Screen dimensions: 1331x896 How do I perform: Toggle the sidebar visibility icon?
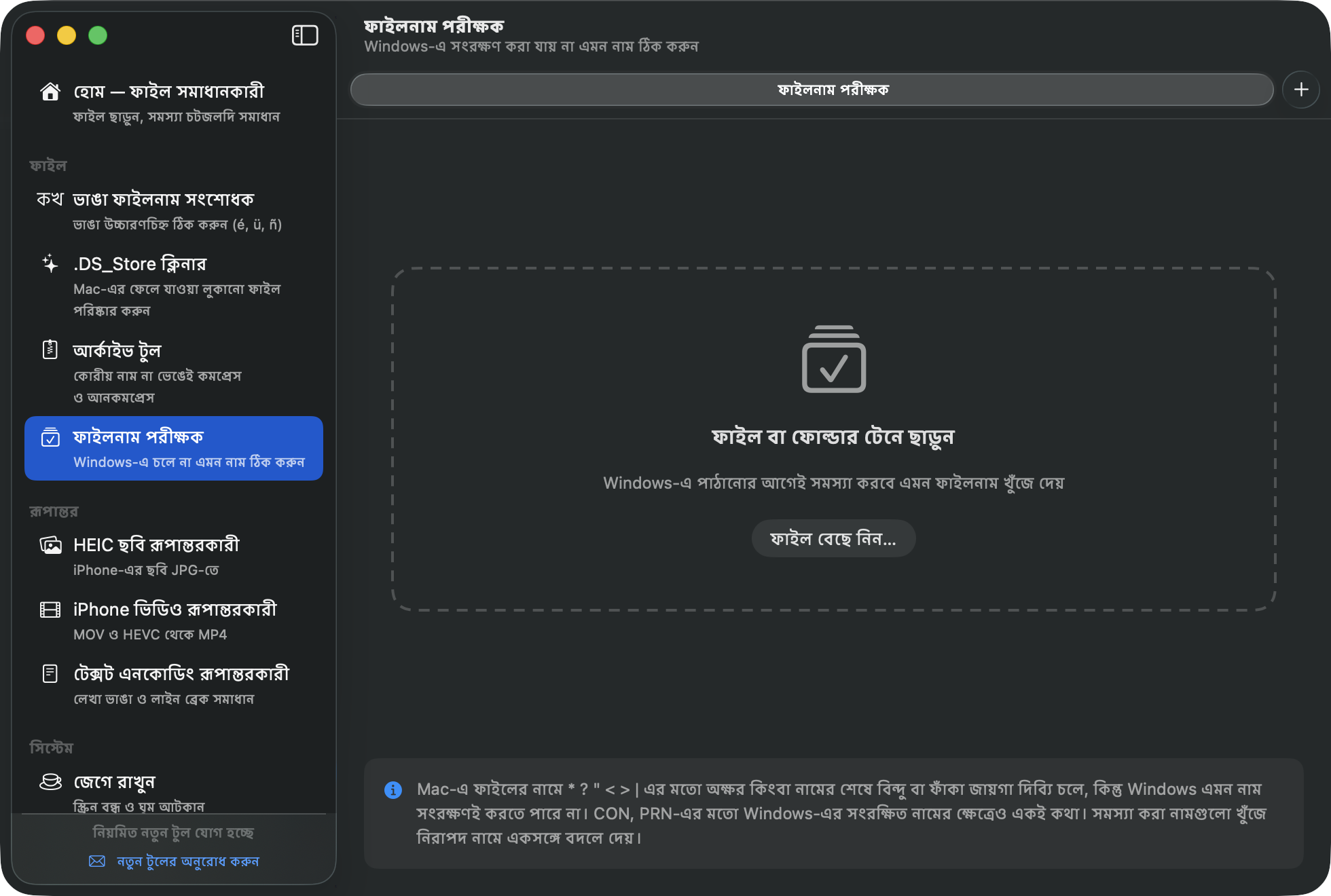pyautogui.click(x=305, y=35)
